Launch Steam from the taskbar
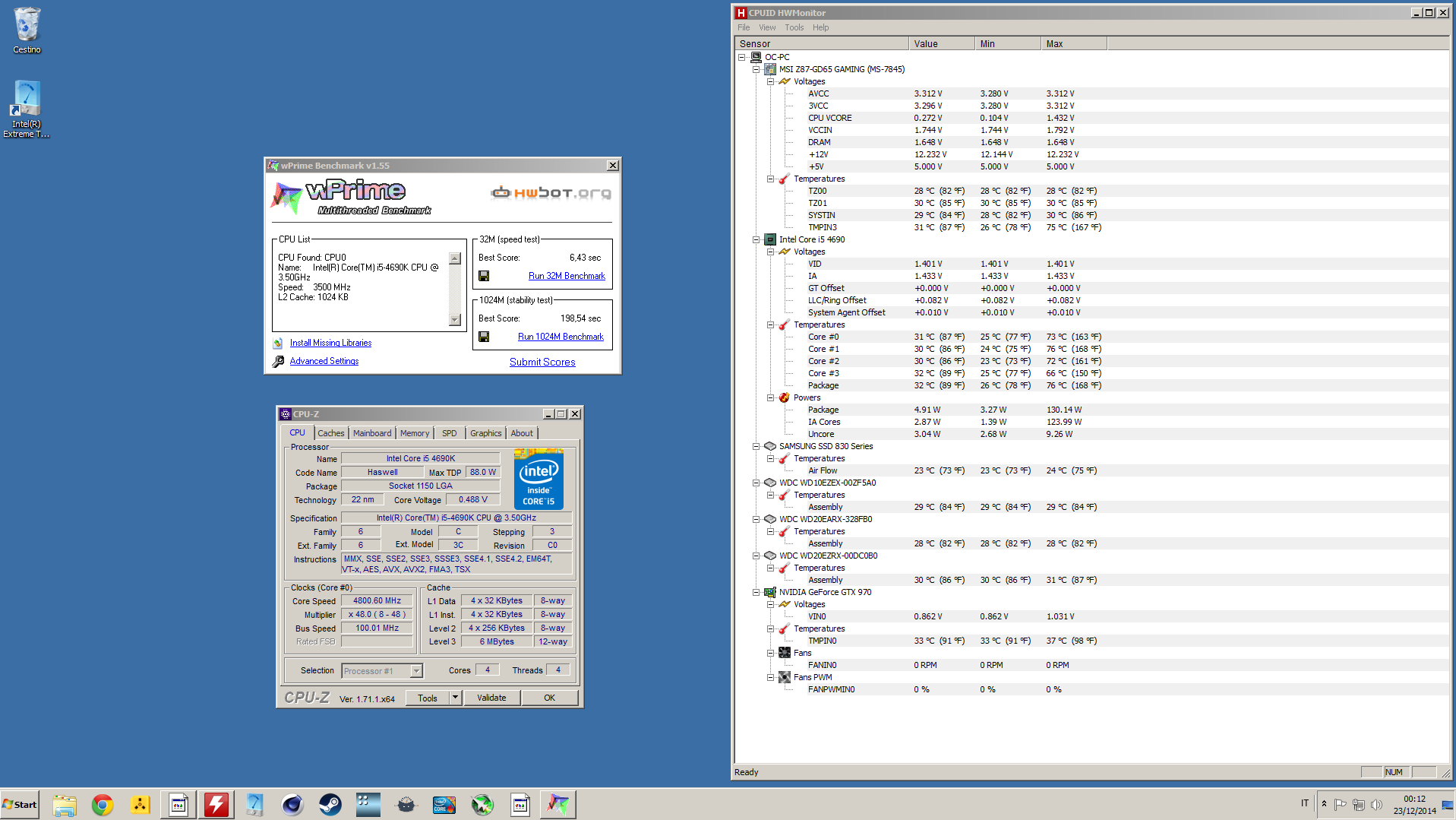Image resolution: width=1456 pixels, height=820 pixels. [330, 805]
